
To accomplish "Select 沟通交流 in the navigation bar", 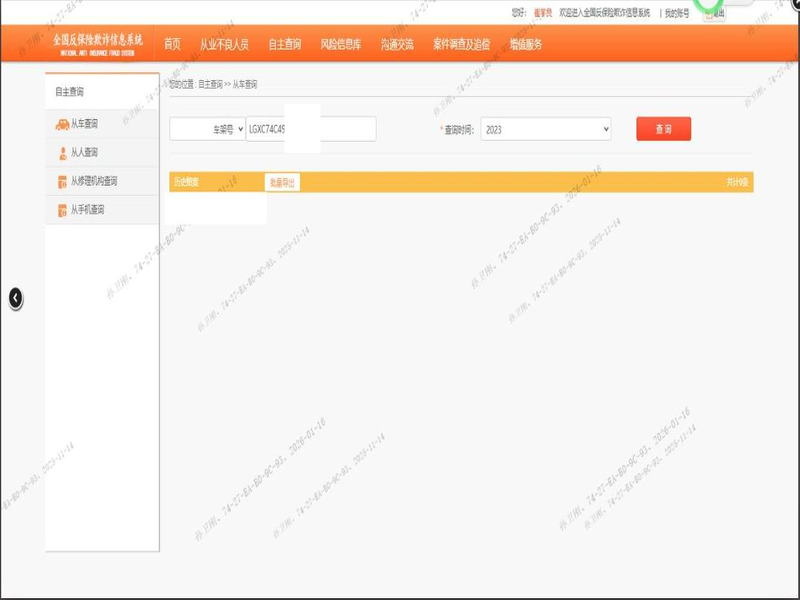I will [397, 44].
